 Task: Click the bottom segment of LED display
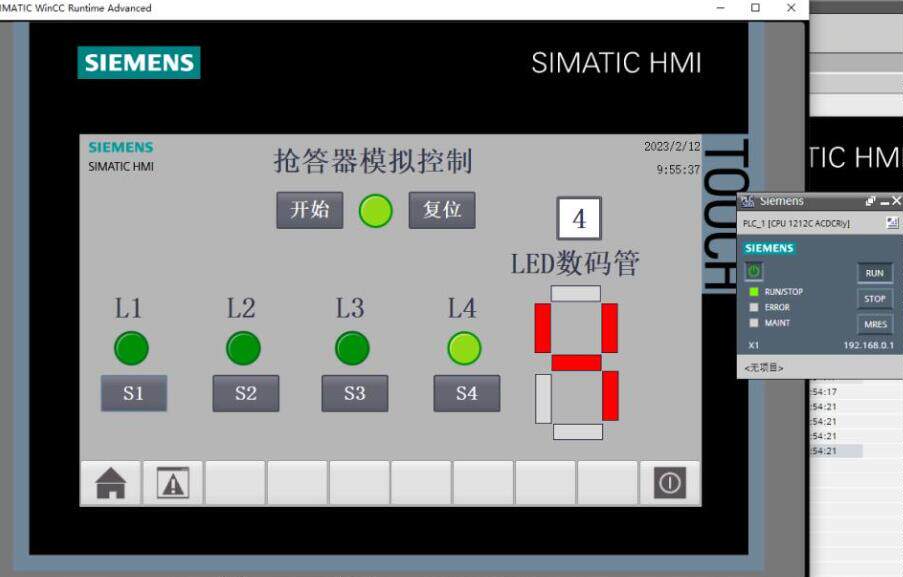pyautogui.click(x=578, y=432)
